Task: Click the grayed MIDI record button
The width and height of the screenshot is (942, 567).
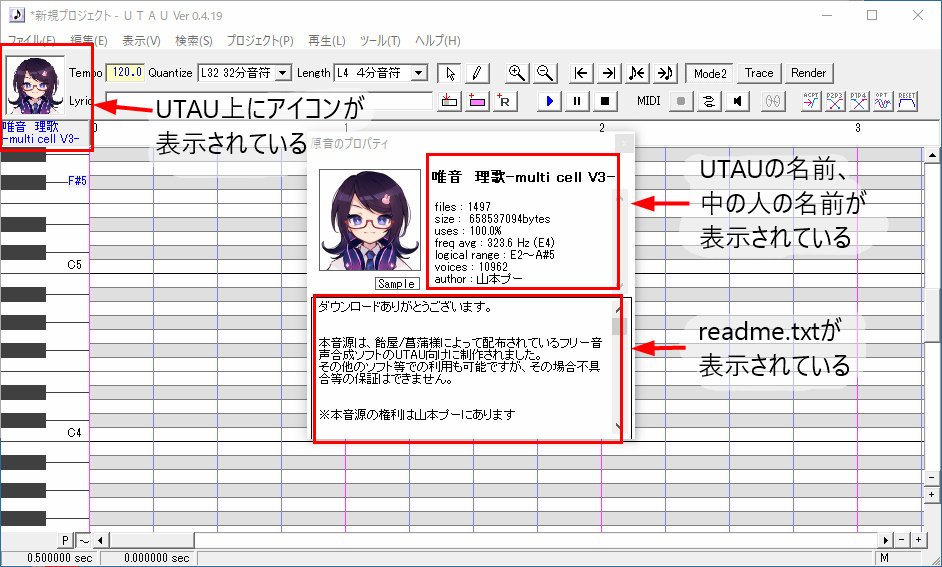Action: (x=681, y=101)
